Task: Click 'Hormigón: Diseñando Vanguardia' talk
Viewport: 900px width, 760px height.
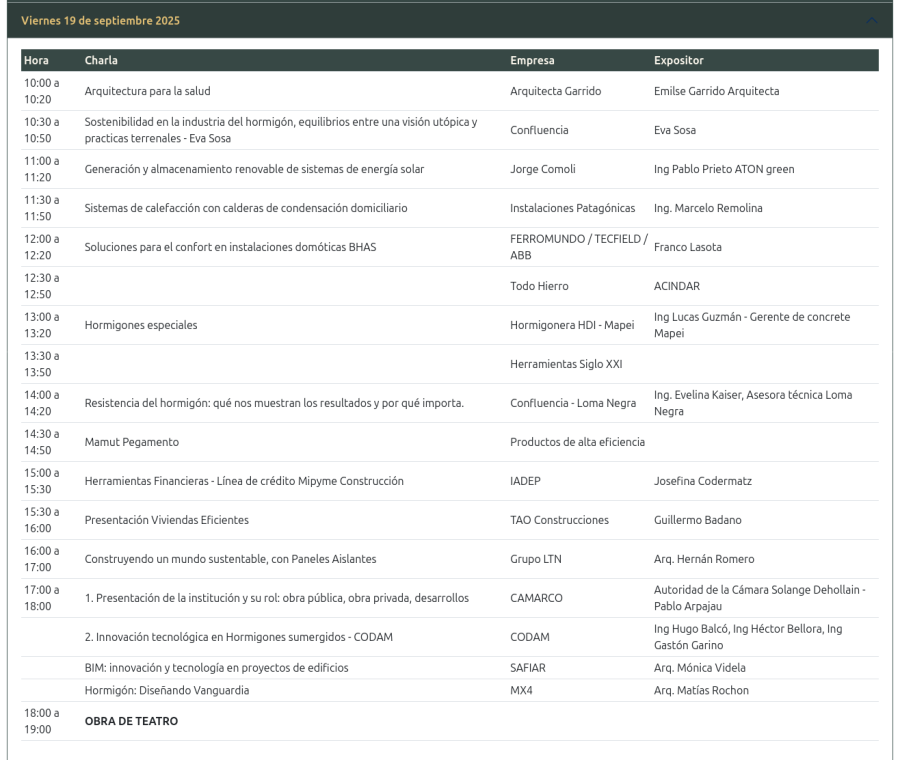Action: tap(167, 690)
